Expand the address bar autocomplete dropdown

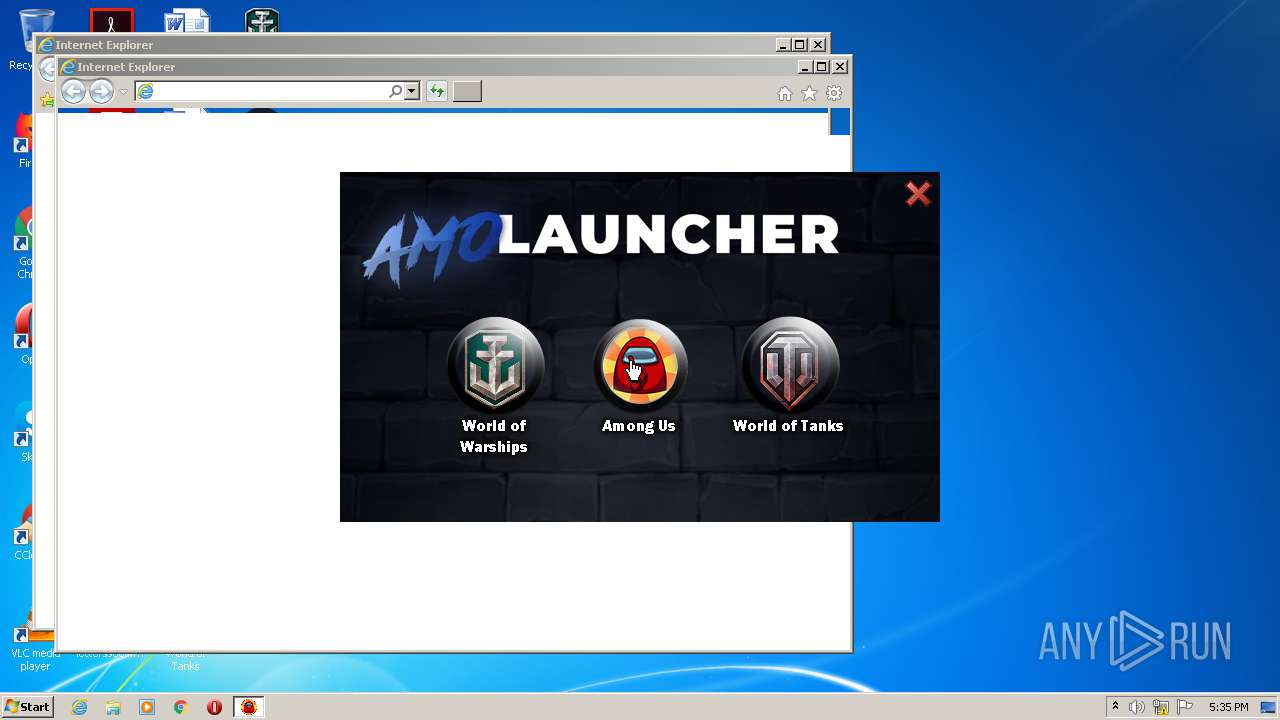click(x=411, y=91)
